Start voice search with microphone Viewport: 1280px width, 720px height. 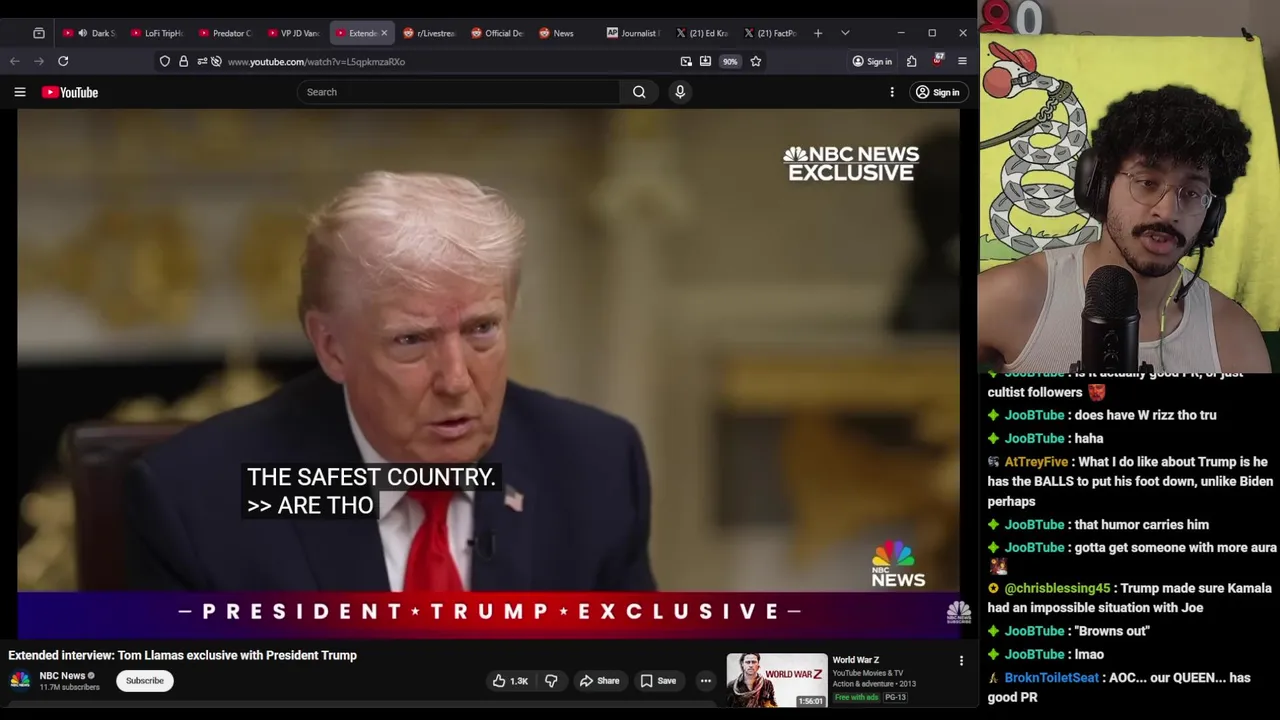(x=680, y=92)
